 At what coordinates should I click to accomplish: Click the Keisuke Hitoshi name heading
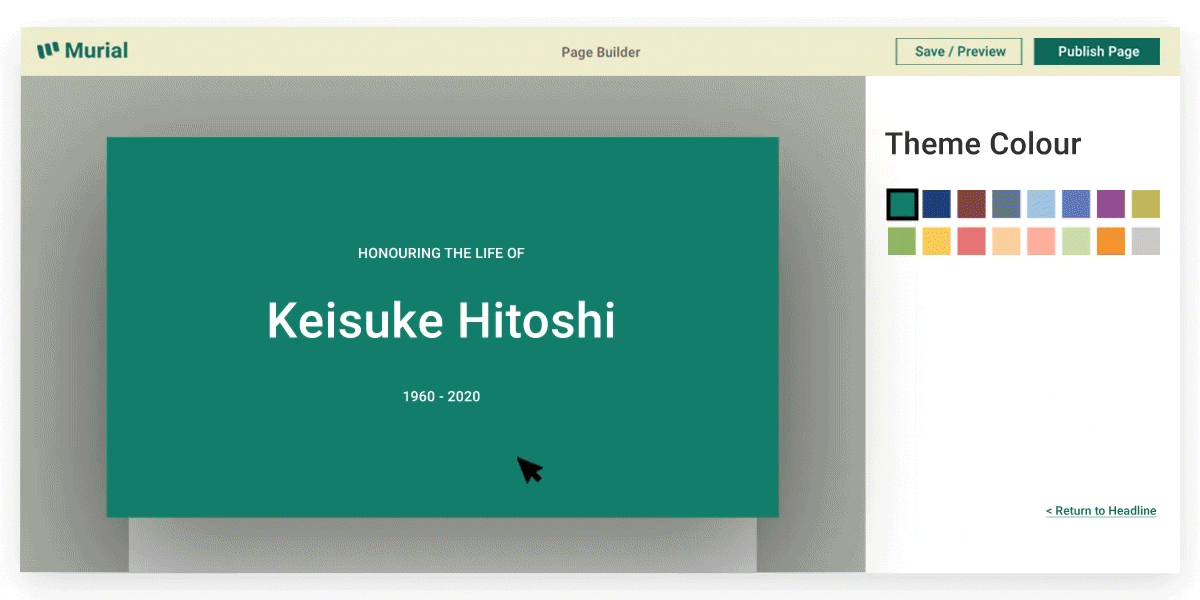(x=441, y=321)
